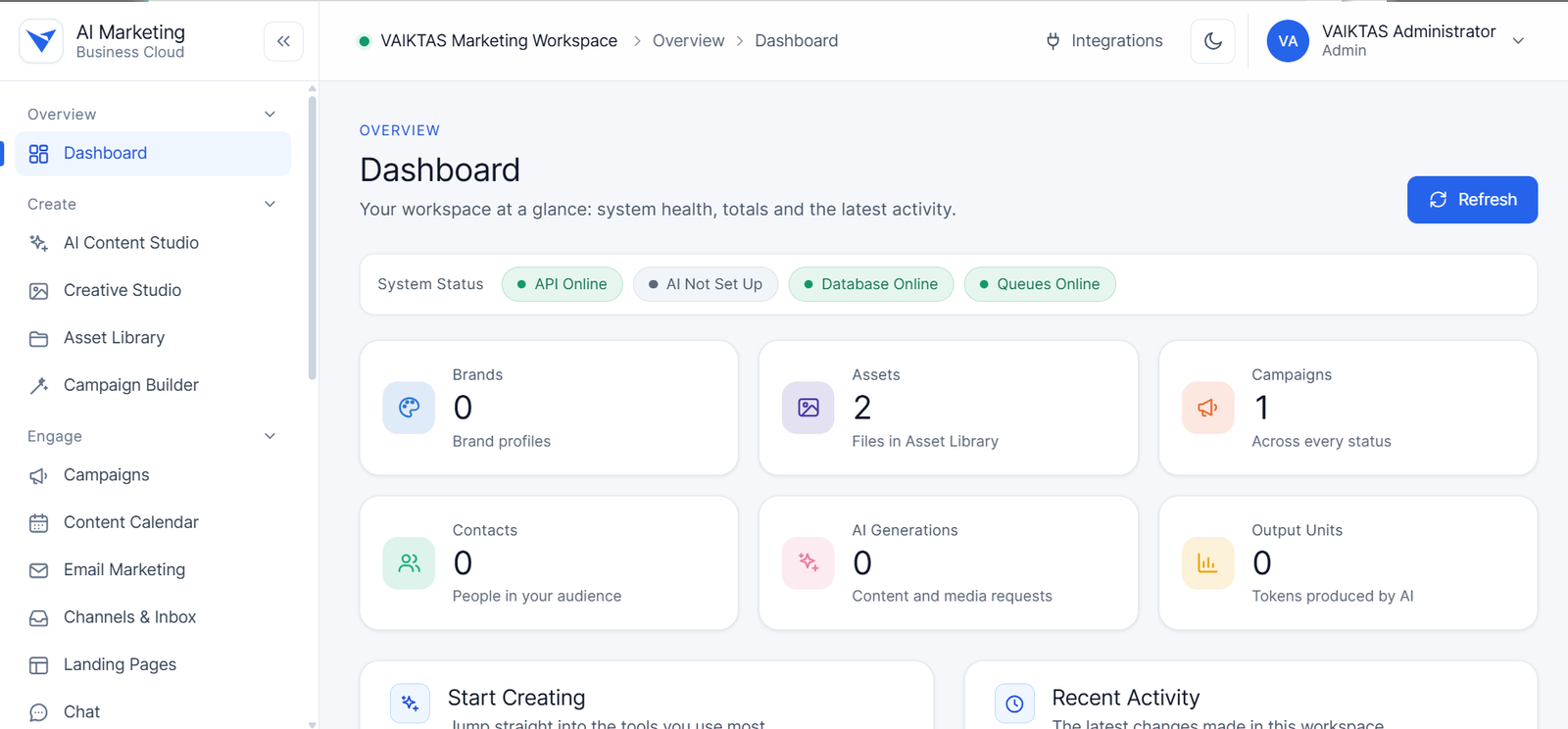Click the Campaigns megaphone icon in sidebar

(38, 476)
